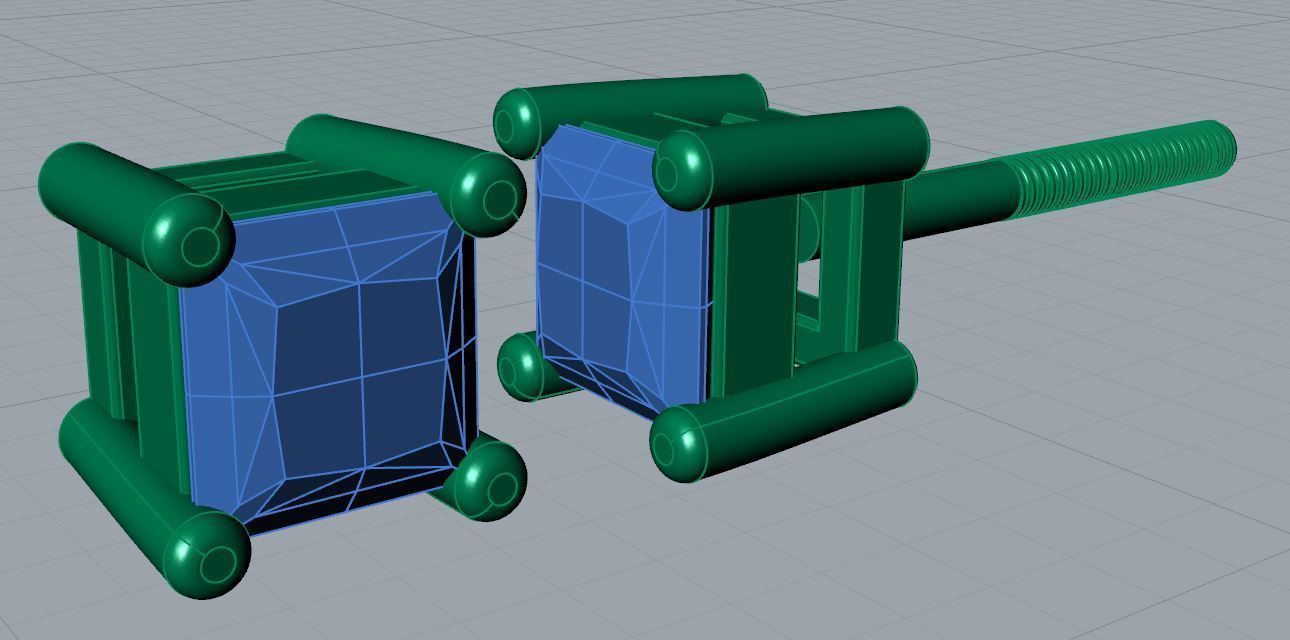Select the left model's top-left cylinder
Screen dimensions: 1290x640
click(136, 214)
